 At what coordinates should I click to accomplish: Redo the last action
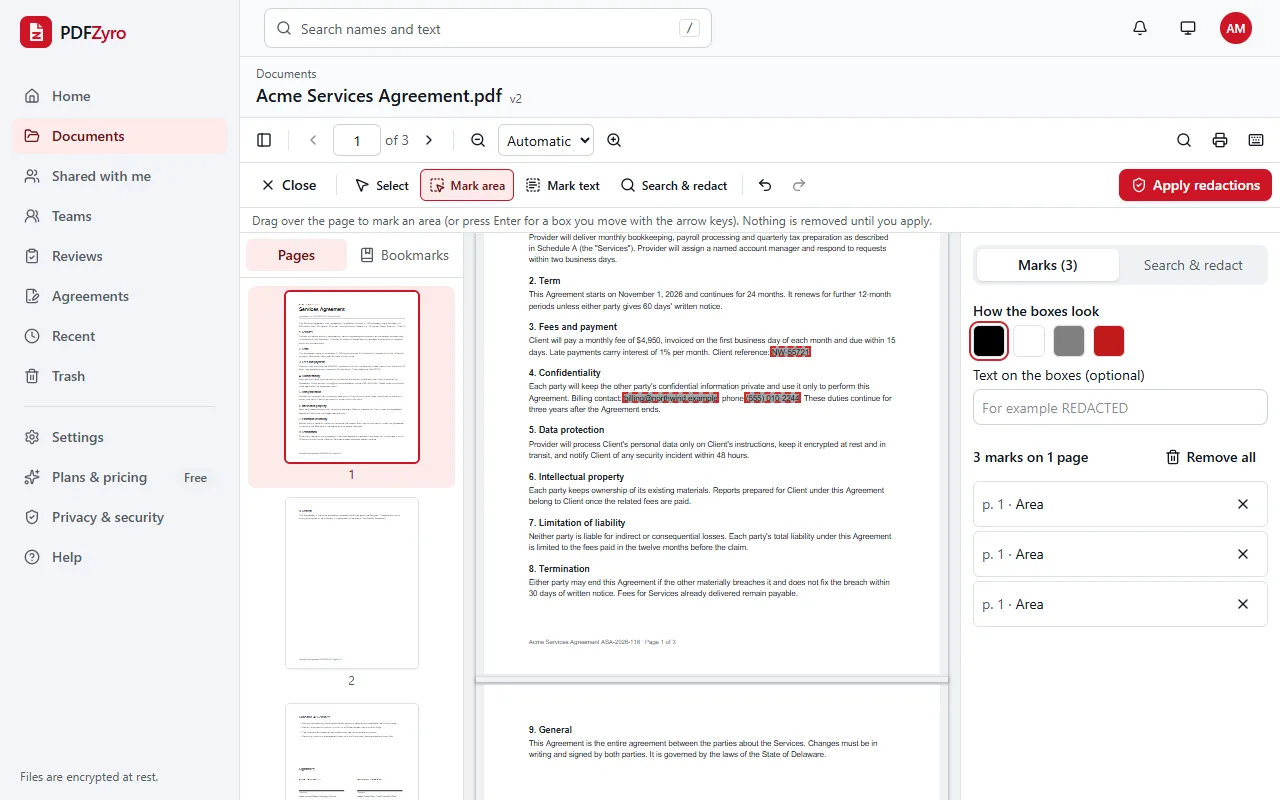coord(799,185)
